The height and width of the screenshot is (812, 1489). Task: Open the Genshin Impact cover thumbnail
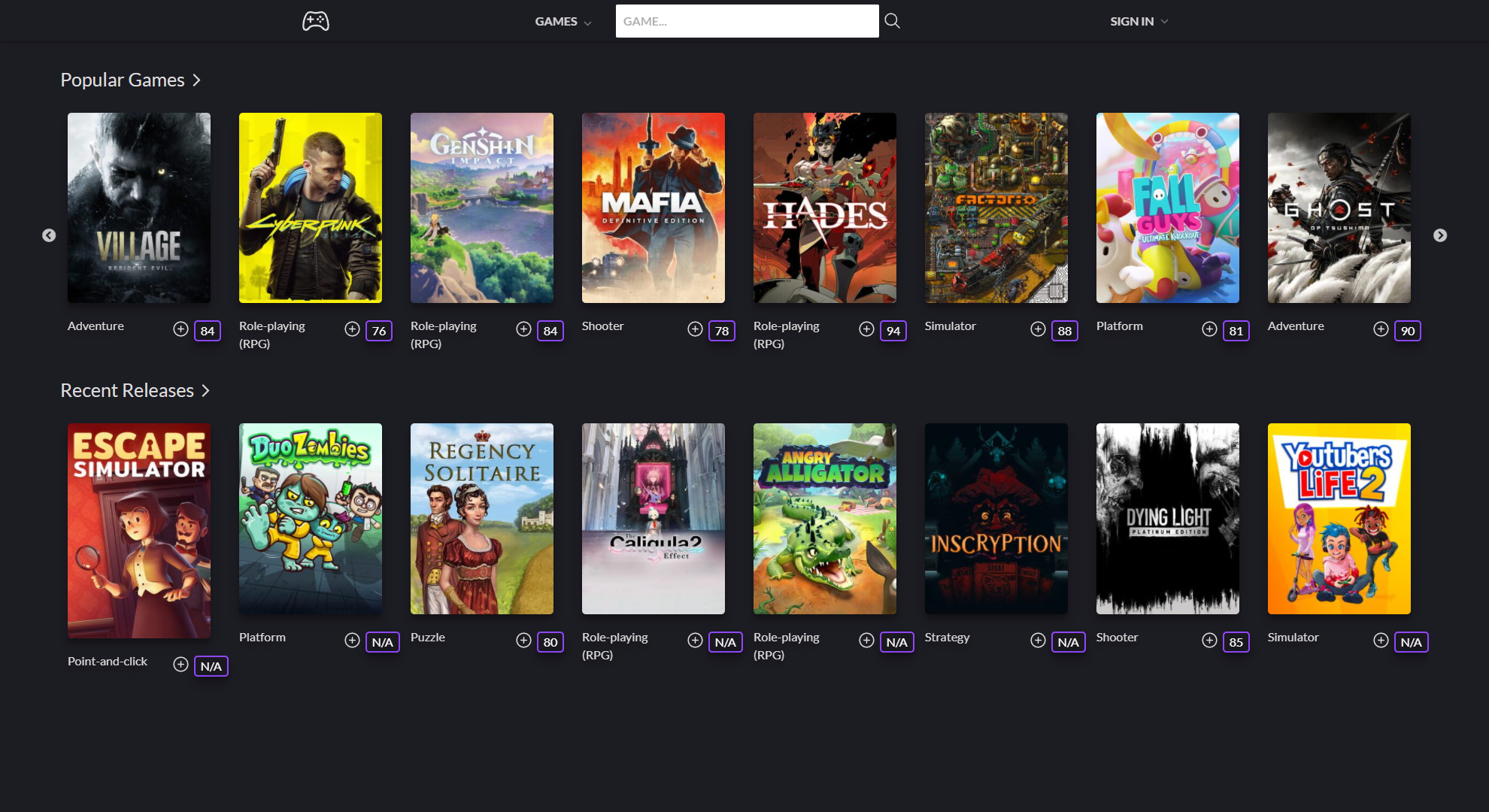coord(481,208)
